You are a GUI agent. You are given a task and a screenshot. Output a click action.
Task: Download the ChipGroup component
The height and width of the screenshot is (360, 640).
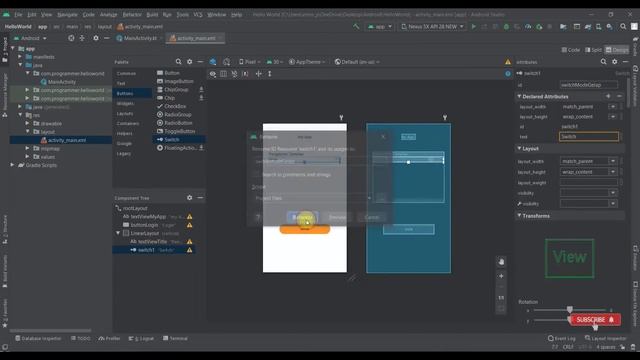point(201,89)
